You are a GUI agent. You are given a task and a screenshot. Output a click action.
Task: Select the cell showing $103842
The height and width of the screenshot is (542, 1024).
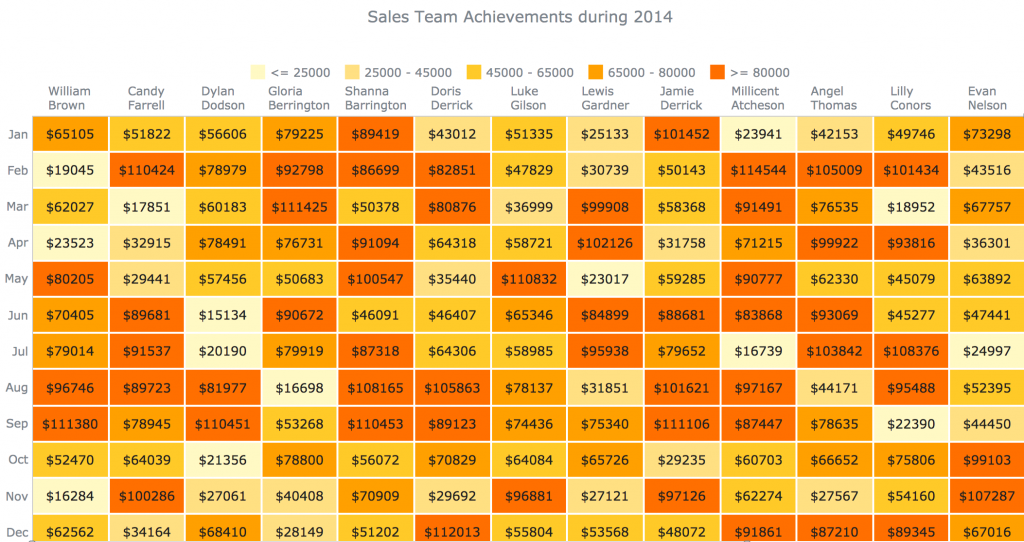point(834,351)
